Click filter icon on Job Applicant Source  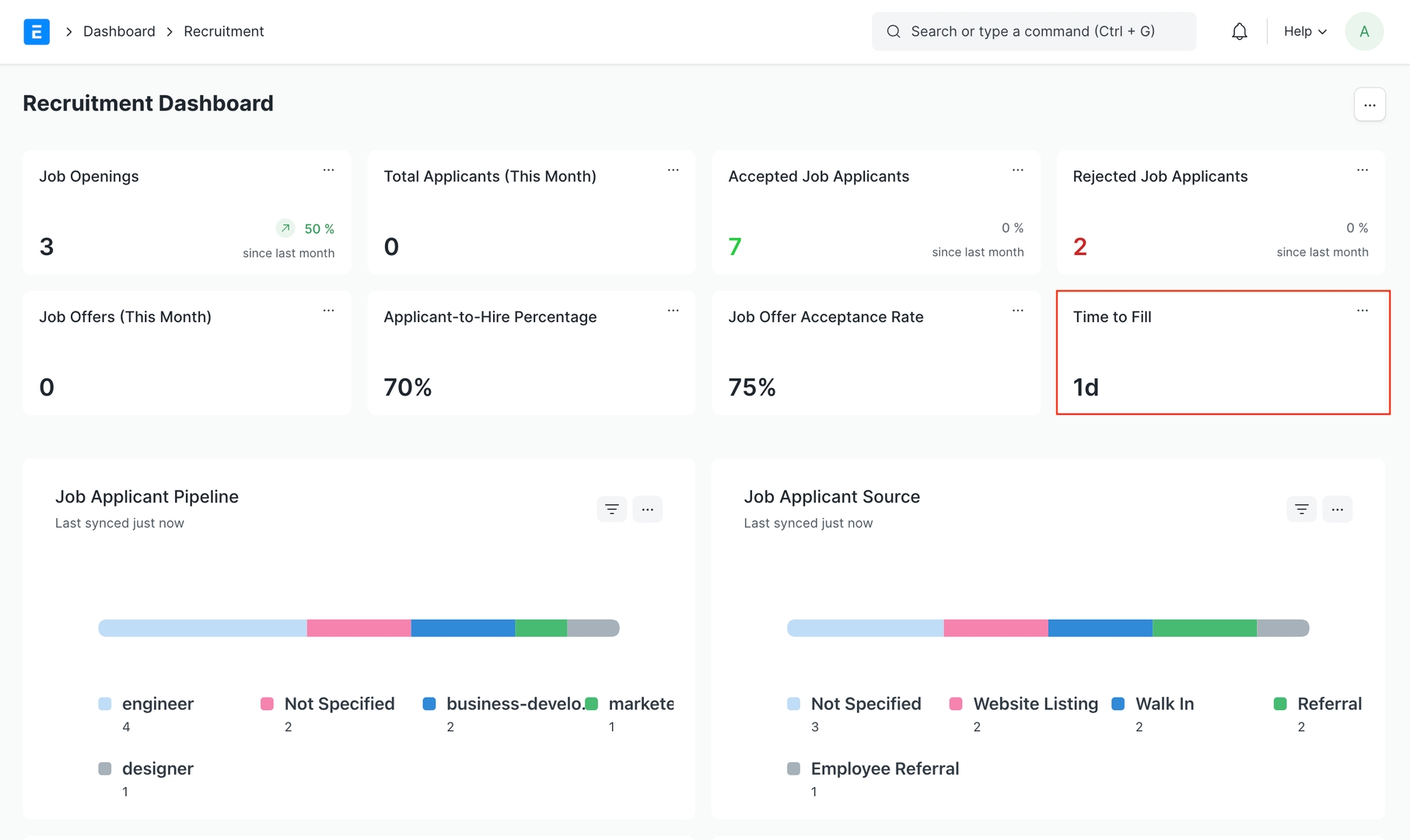pos(1301,509)
